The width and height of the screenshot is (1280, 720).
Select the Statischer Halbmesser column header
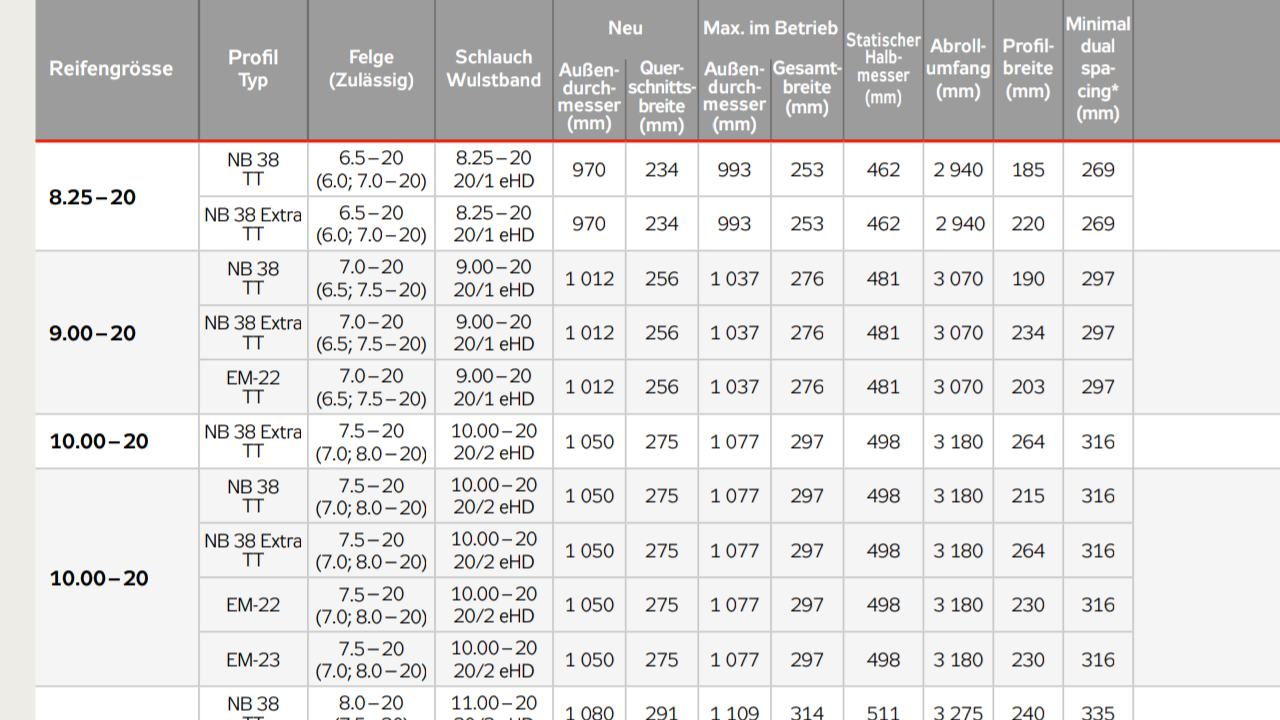click(883, 69)
